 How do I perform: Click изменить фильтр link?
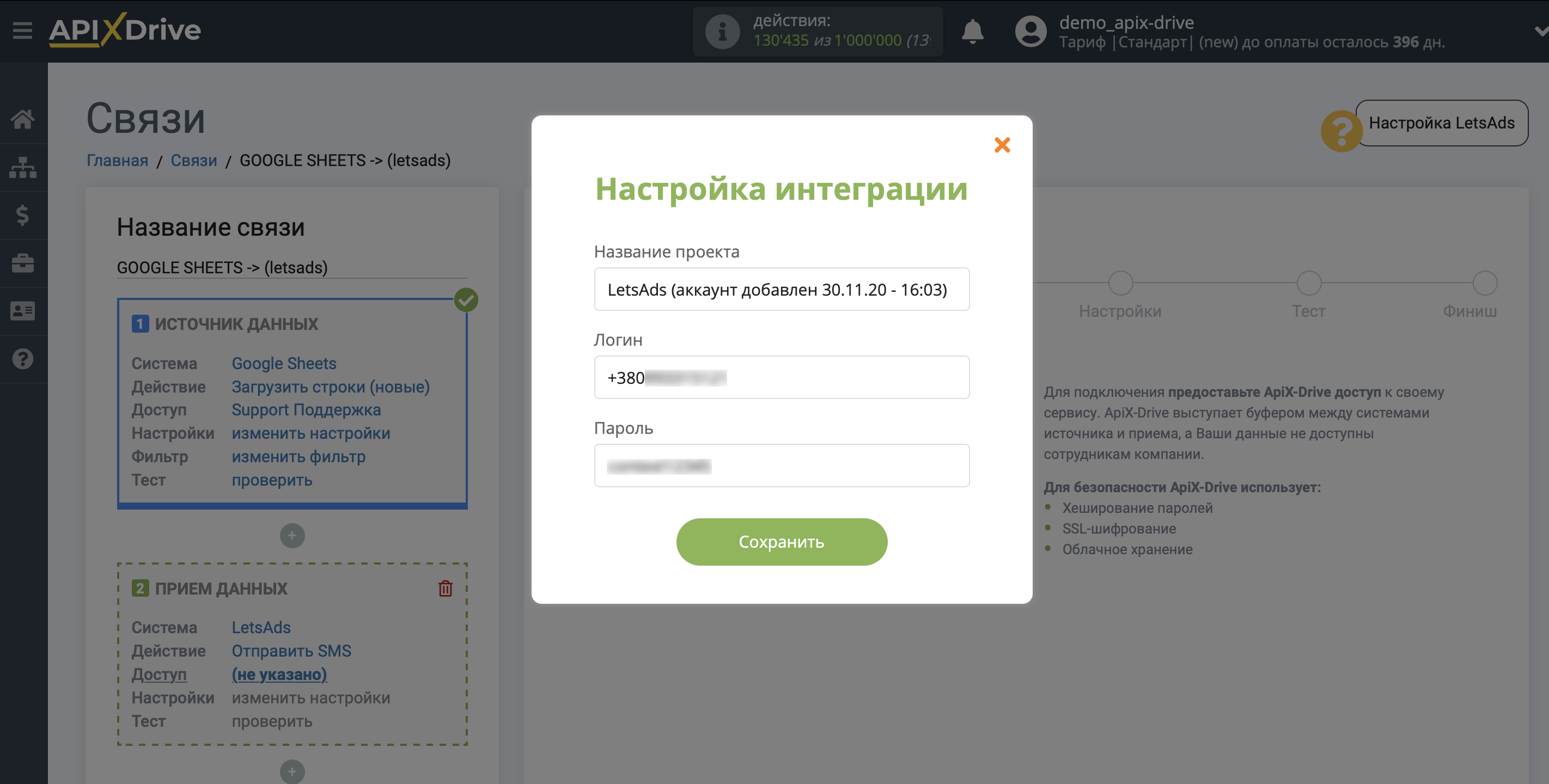[x=299, y=456]
